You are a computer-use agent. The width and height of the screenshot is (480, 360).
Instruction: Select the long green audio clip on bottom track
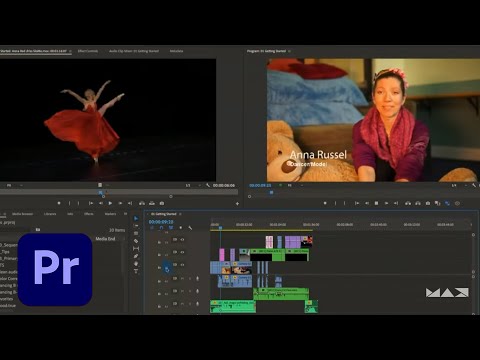[x=233, y=306]
